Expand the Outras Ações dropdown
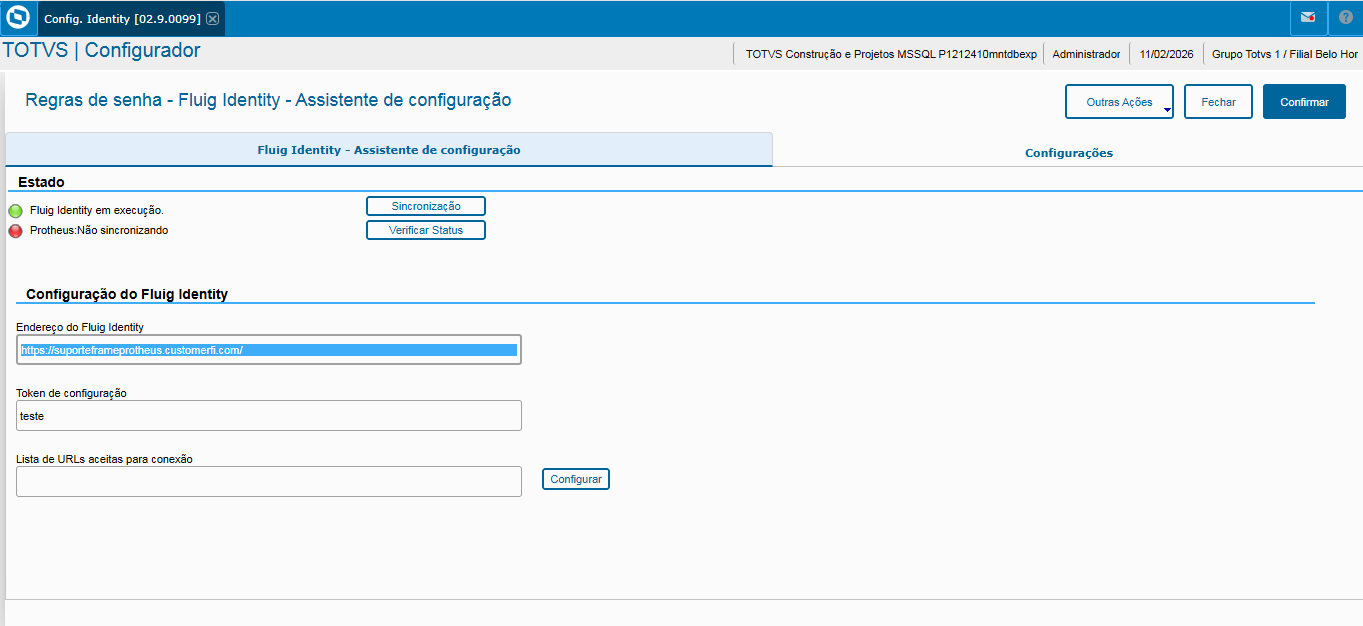 [x=1119, y=102]
